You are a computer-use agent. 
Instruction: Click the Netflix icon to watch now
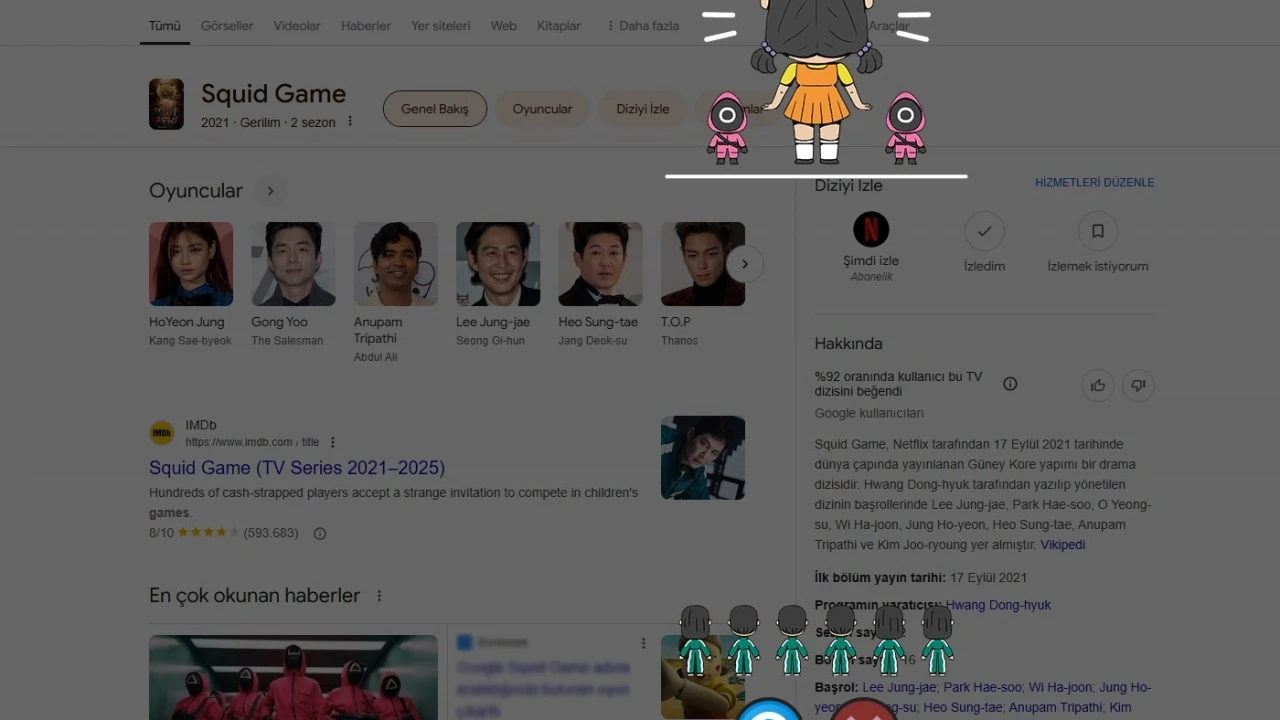870,230
